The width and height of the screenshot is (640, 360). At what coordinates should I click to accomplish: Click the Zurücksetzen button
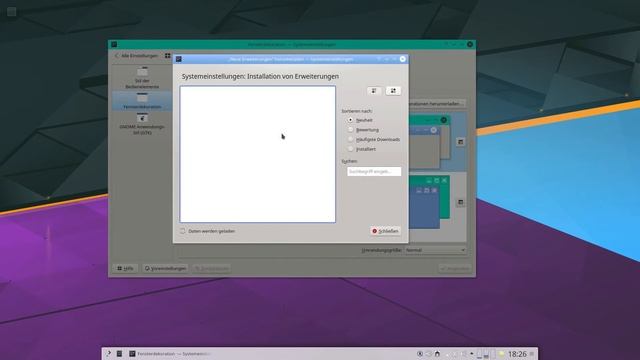click(x=212, y=268)
